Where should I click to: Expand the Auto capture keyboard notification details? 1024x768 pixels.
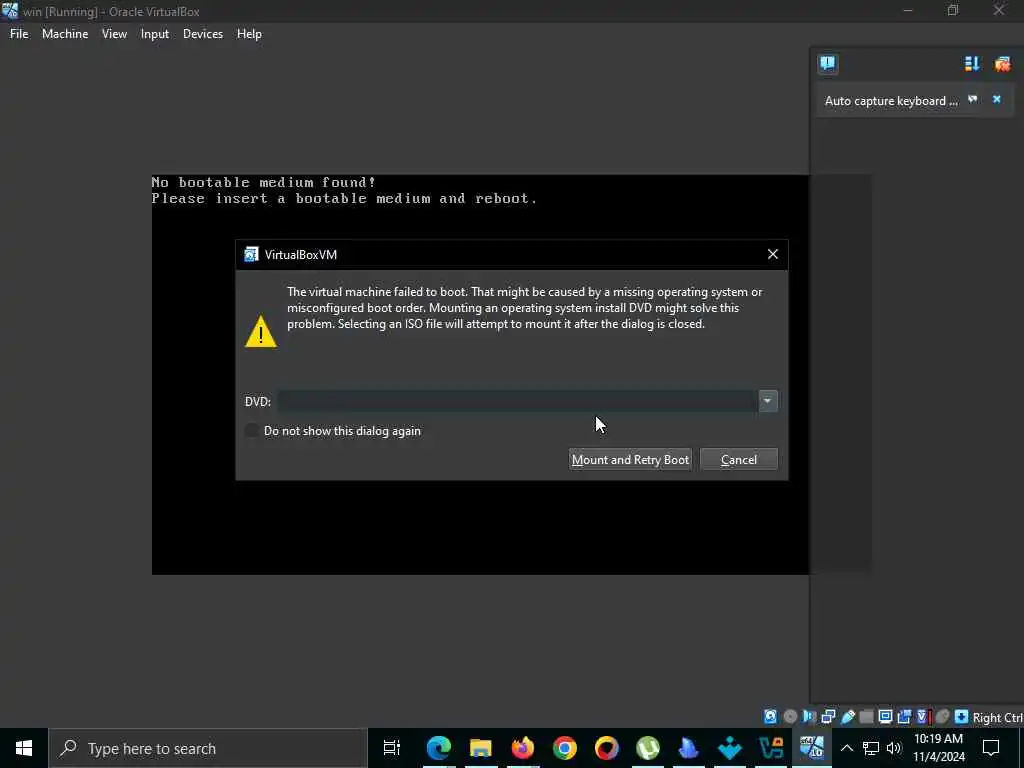coord(973,99)
